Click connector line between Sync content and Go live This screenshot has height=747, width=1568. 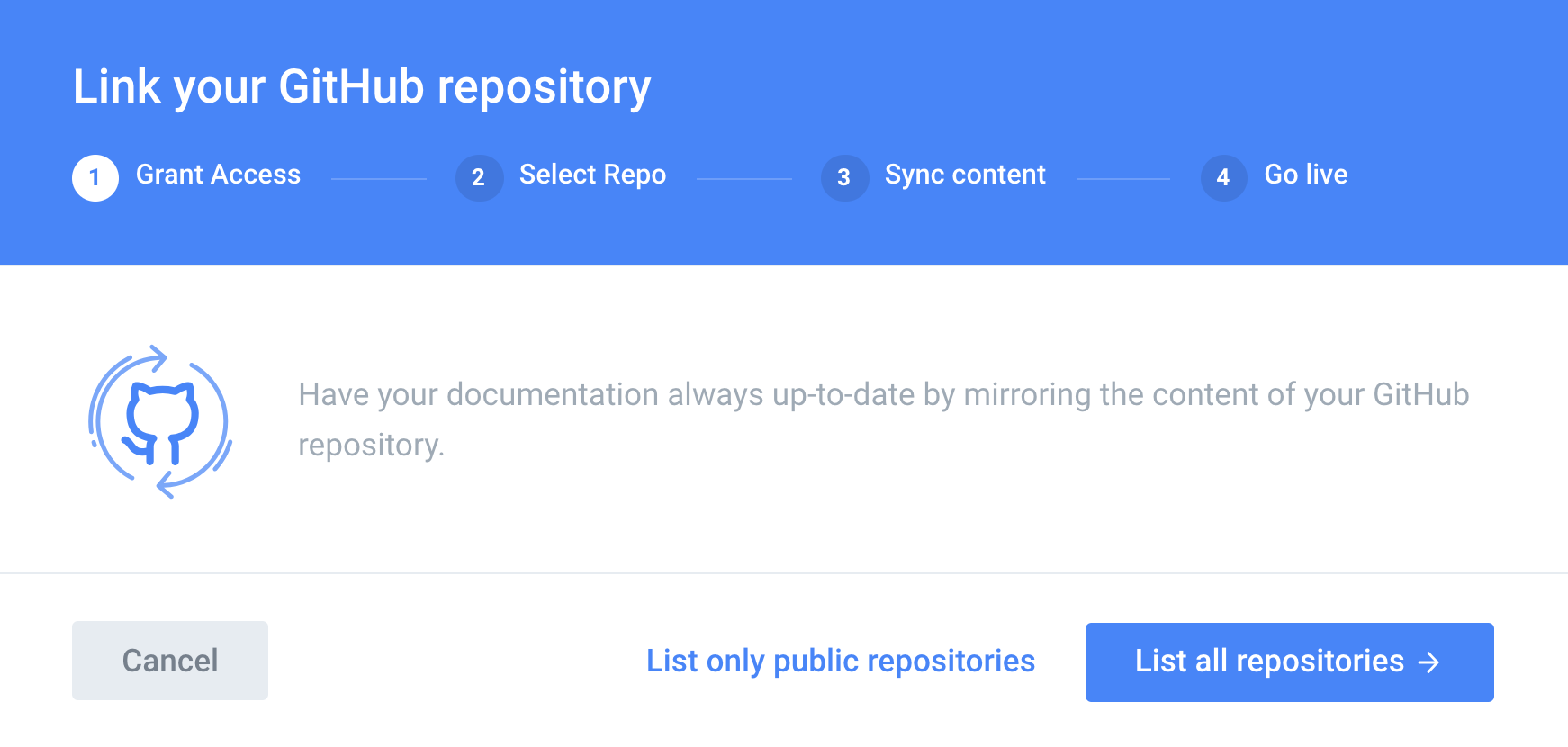[1123, 179]
